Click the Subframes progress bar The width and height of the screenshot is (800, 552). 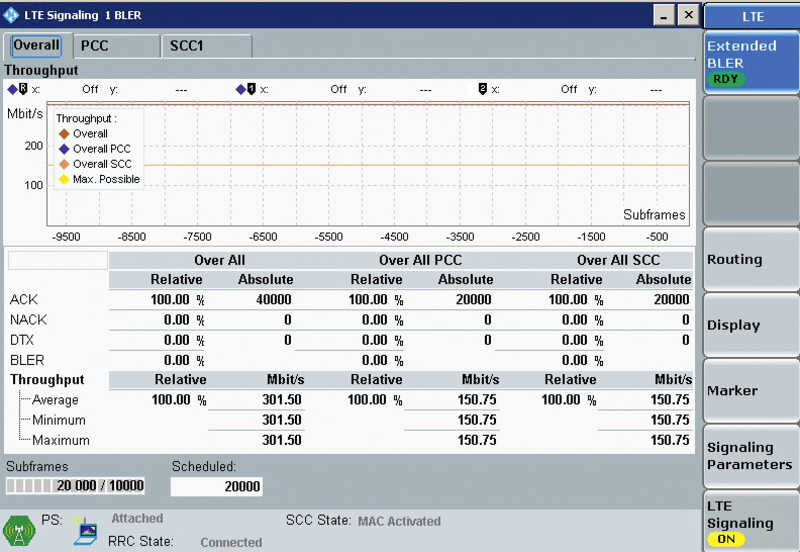pos(75,486)
